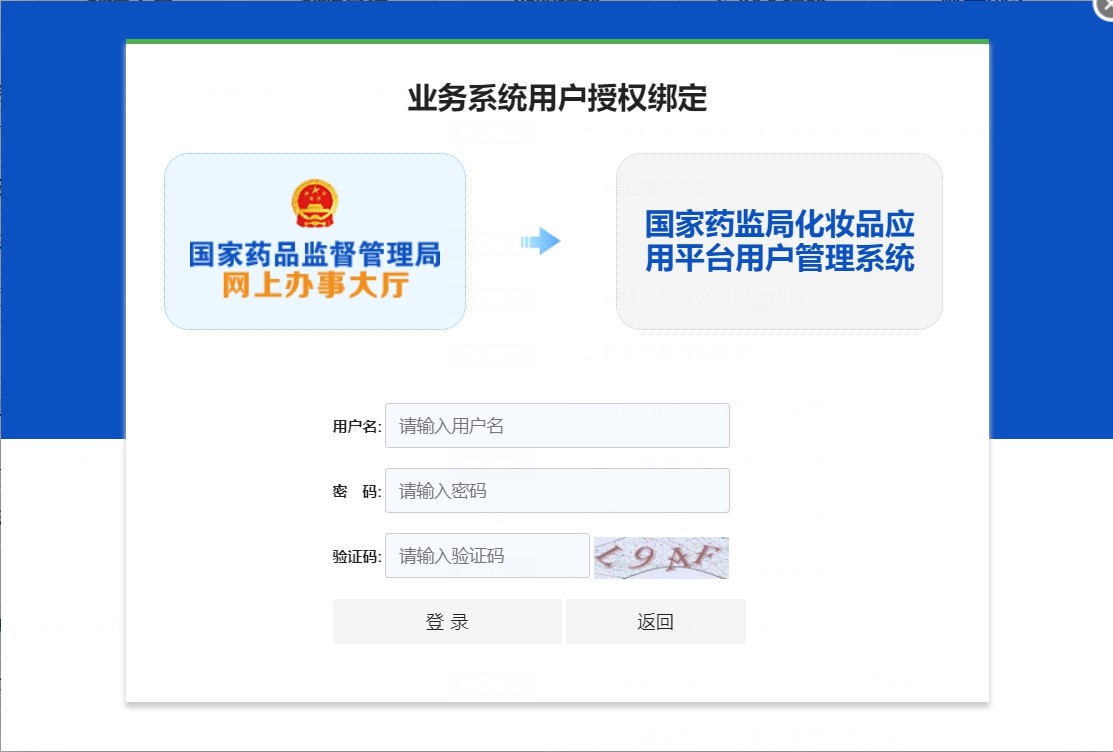Screen dimensions: 1113x752
Task: Click the national emblem logo icon
Action: [313, 202]
